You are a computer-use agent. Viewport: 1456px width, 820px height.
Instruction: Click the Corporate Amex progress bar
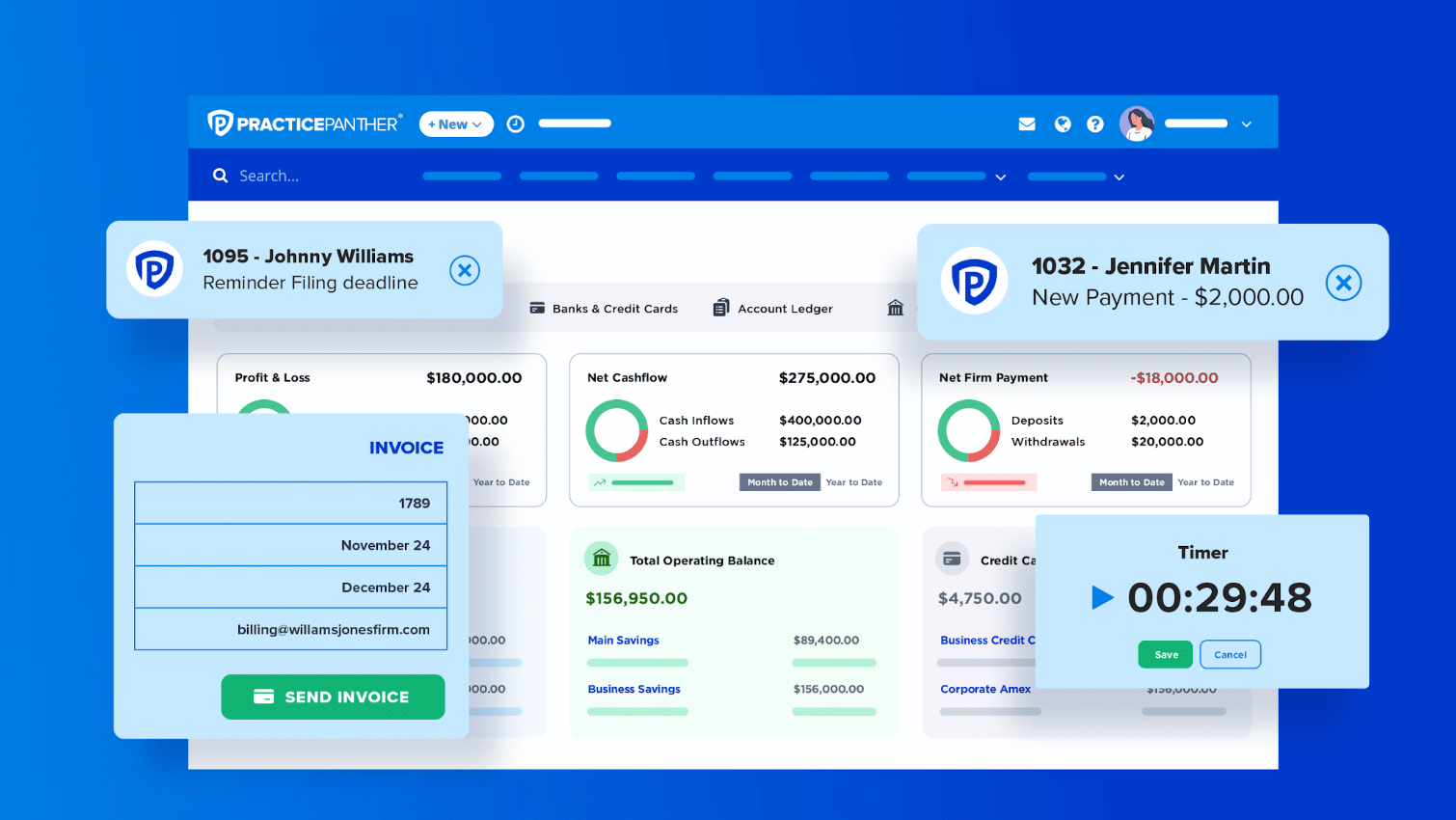point(990,712)
